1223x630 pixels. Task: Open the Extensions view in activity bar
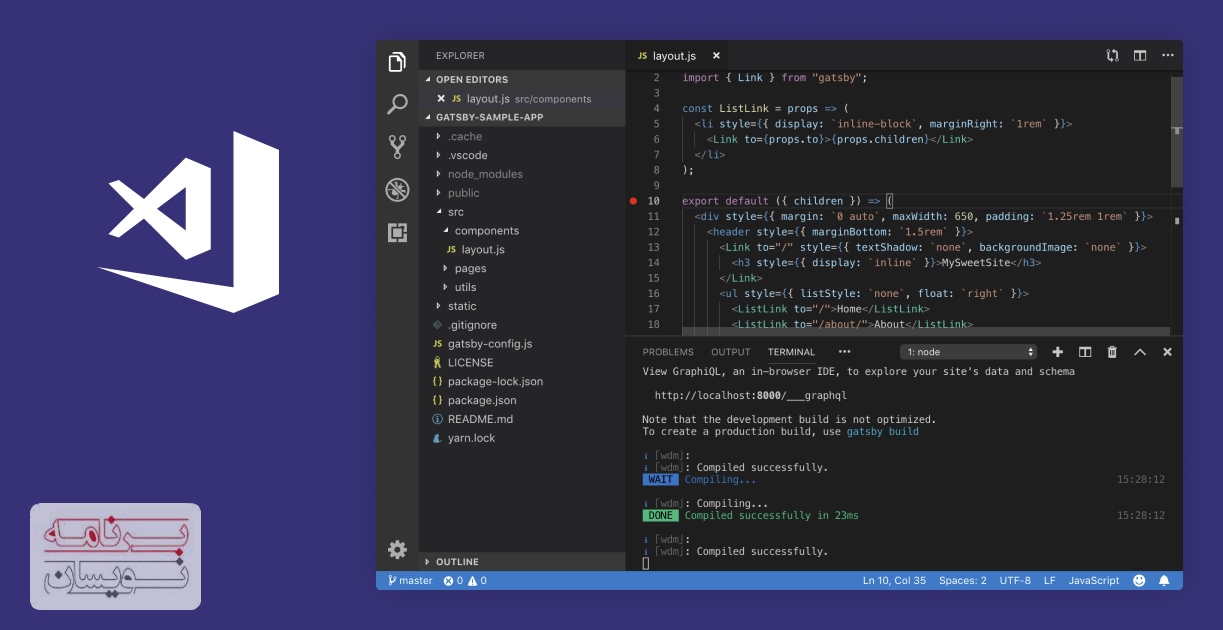pyautogui.click(x=397, y=233)
